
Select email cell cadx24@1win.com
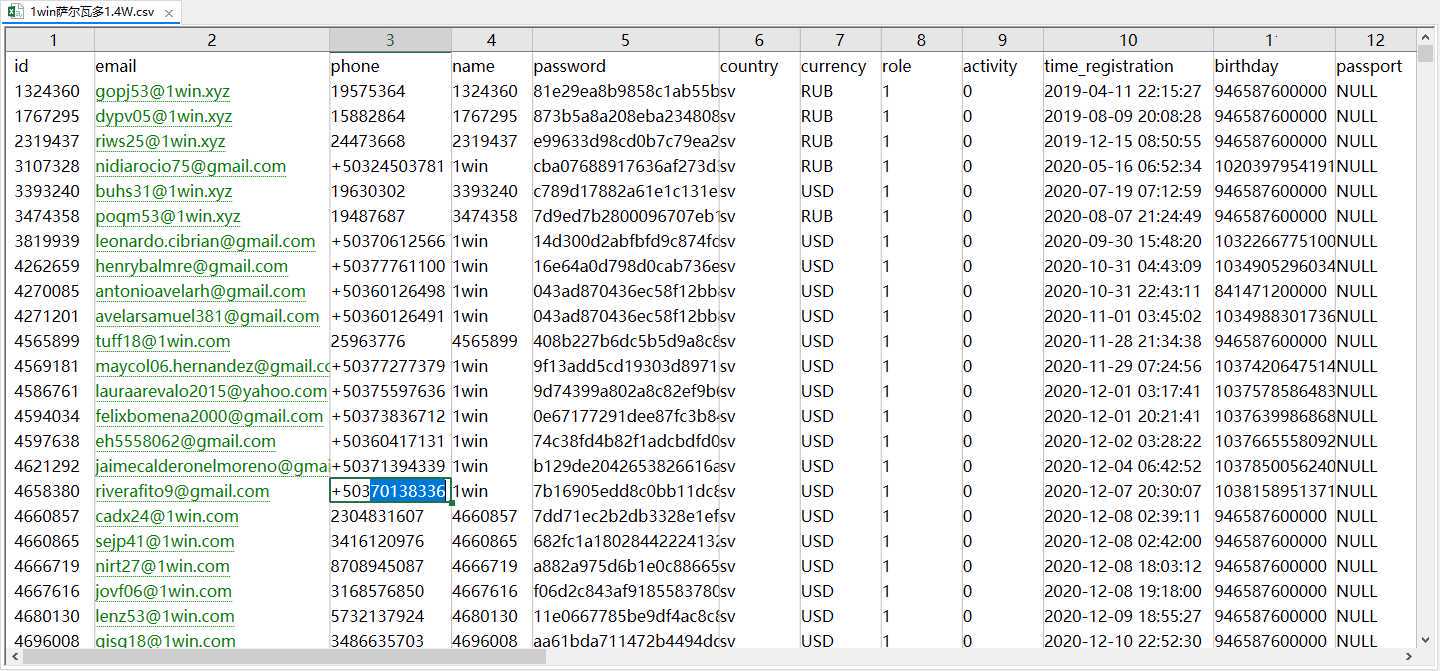(x=212, y=516)
